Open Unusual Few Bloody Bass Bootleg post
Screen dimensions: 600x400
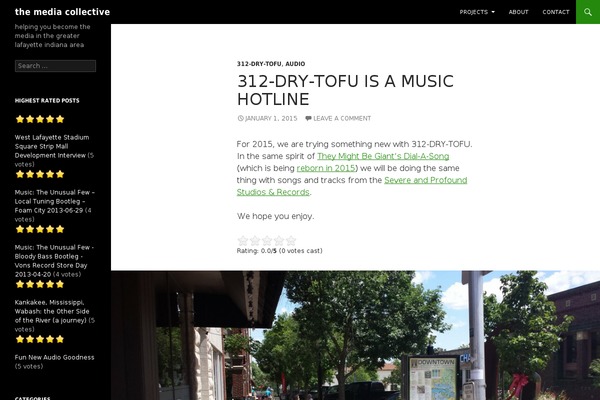click(54, 261)
